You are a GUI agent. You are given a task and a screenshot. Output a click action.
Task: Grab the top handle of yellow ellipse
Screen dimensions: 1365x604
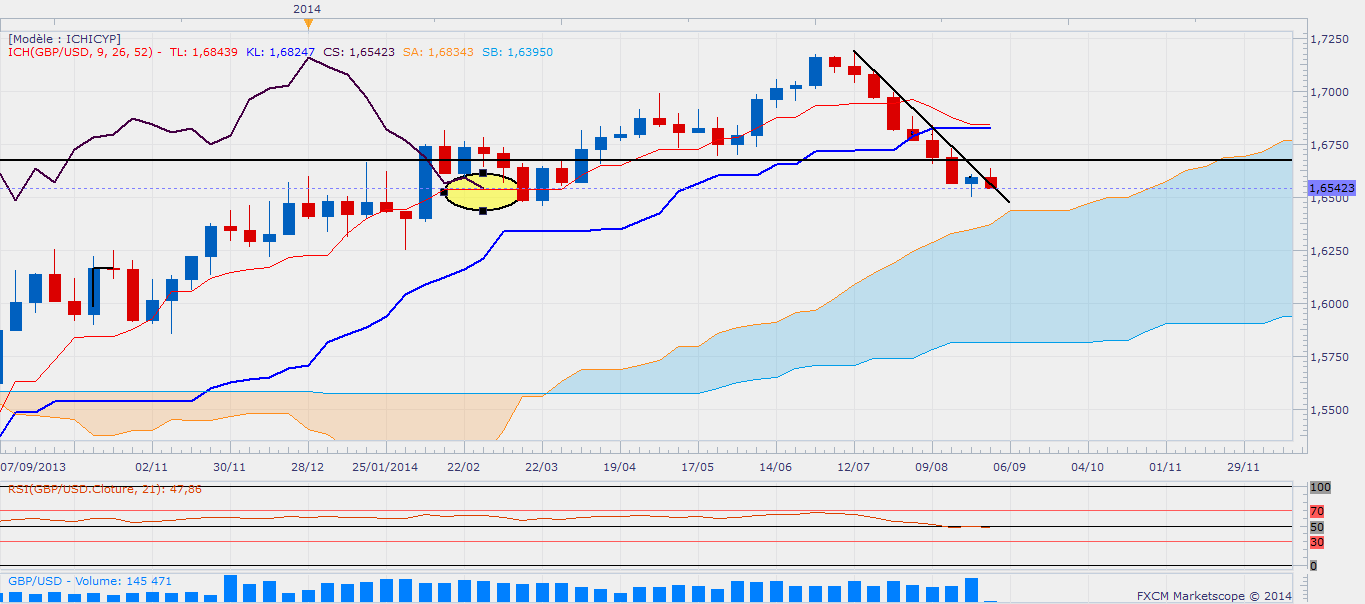[483, 173]
